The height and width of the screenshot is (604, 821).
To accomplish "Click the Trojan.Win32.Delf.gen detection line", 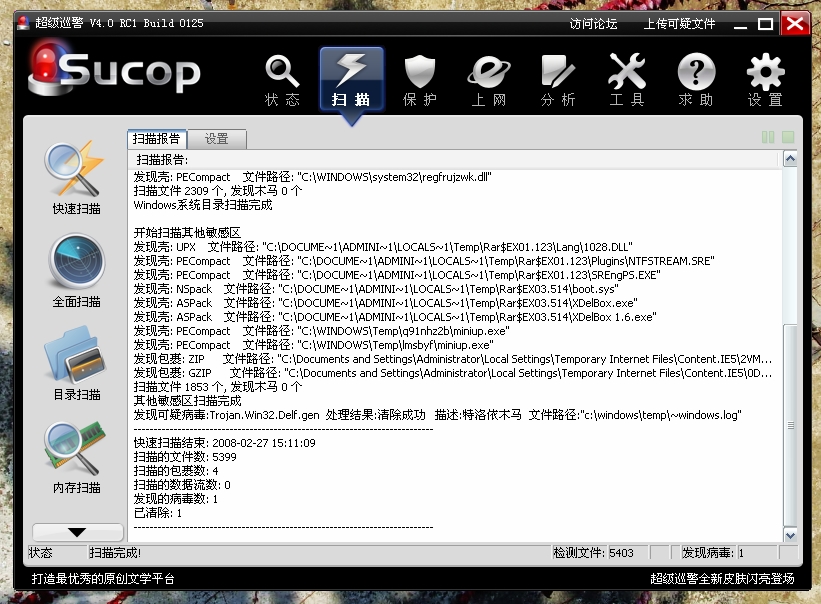I will pos(437,415).
